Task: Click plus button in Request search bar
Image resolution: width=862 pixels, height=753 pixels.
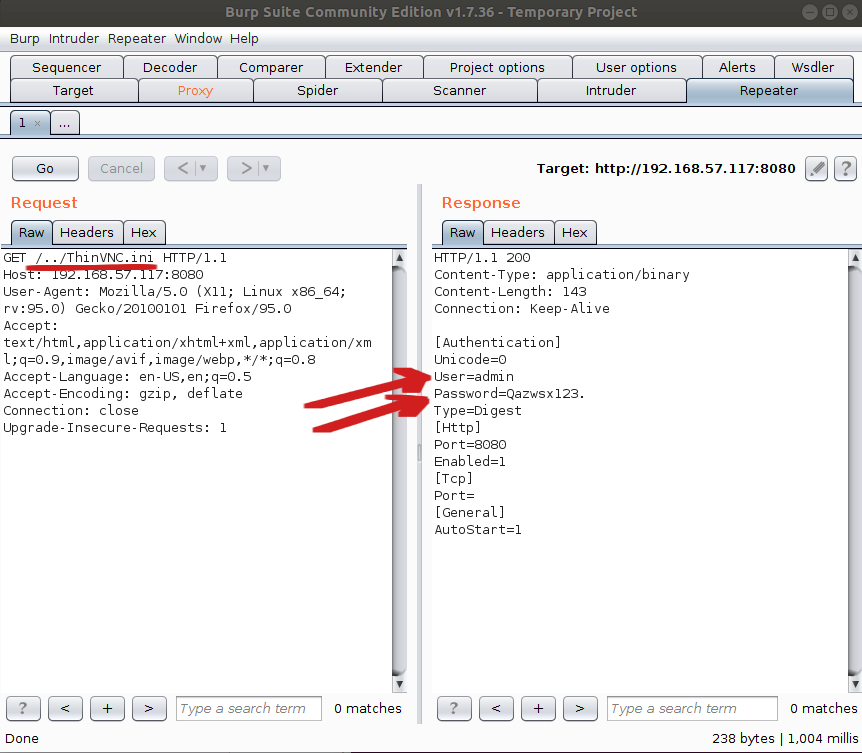Action: click(x=107, y=708)
